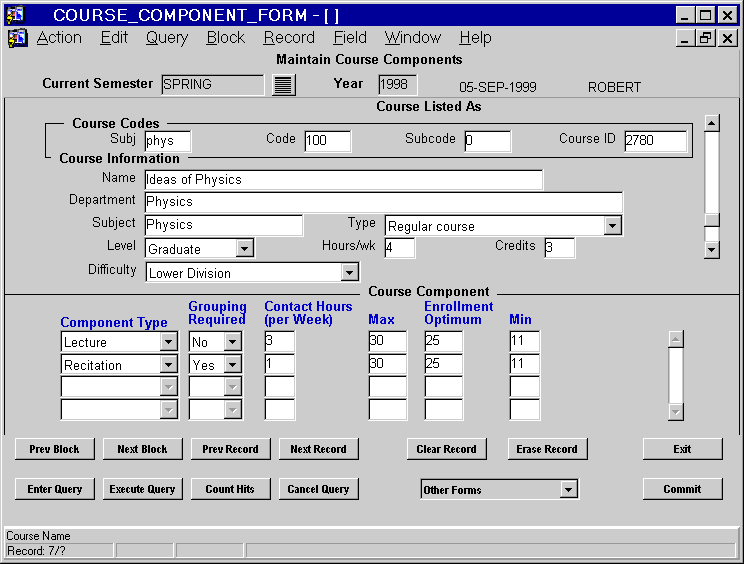Screen dimensions: 744x564
Task: Click the Erase Record button
Action: pyautogui.click(x=548, y=449)
